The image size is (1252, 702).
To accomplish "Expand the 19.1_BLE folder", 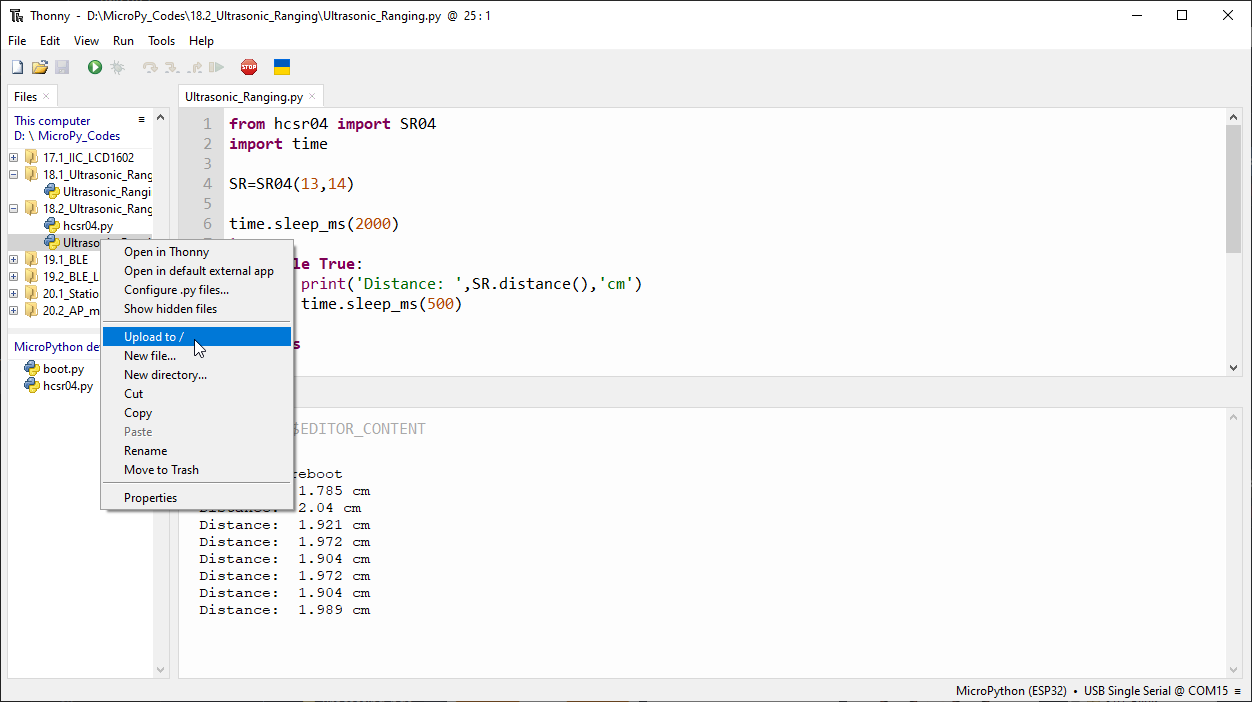I will pos(14,260).
